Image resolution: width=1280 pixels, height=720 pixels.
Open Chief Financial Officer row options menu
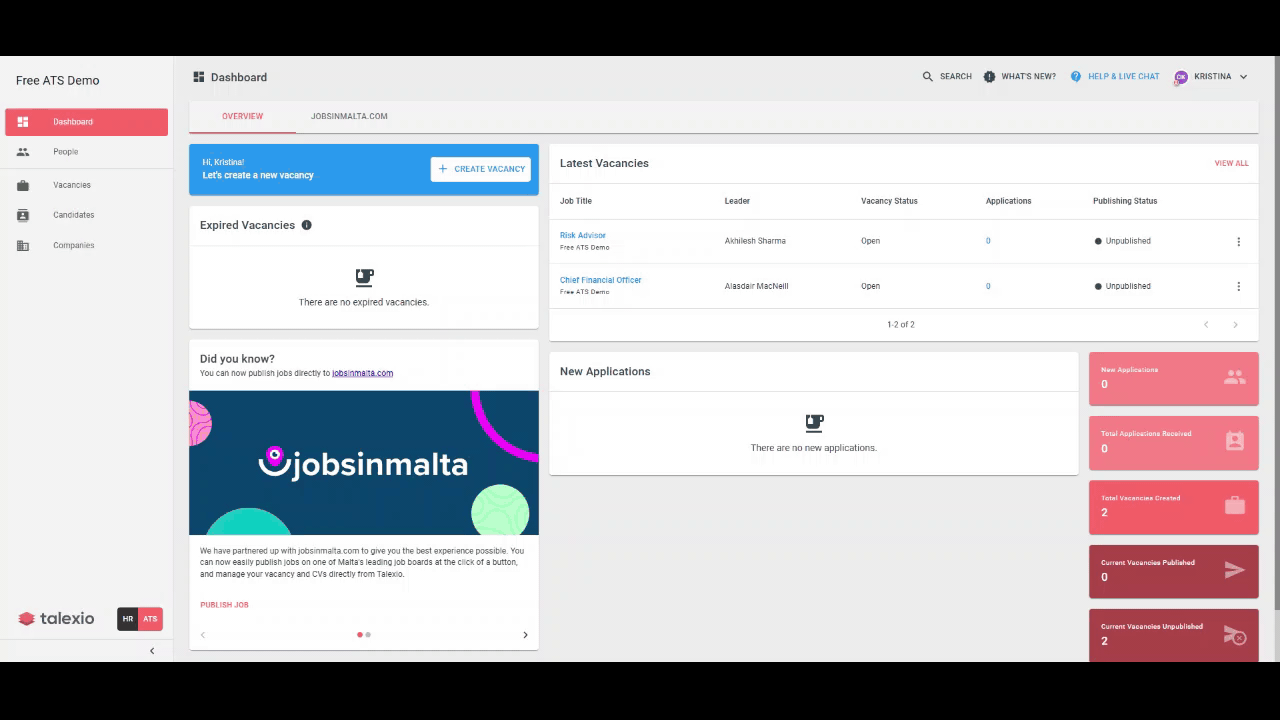tap(1238, 286)
